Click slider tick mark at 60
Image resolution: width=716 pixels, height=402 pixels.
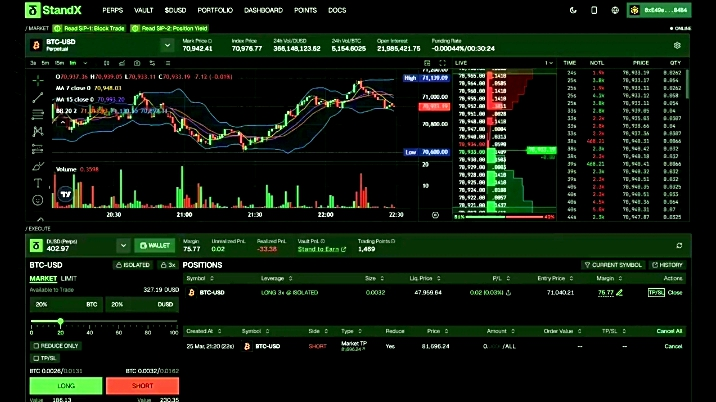(118, 324)
